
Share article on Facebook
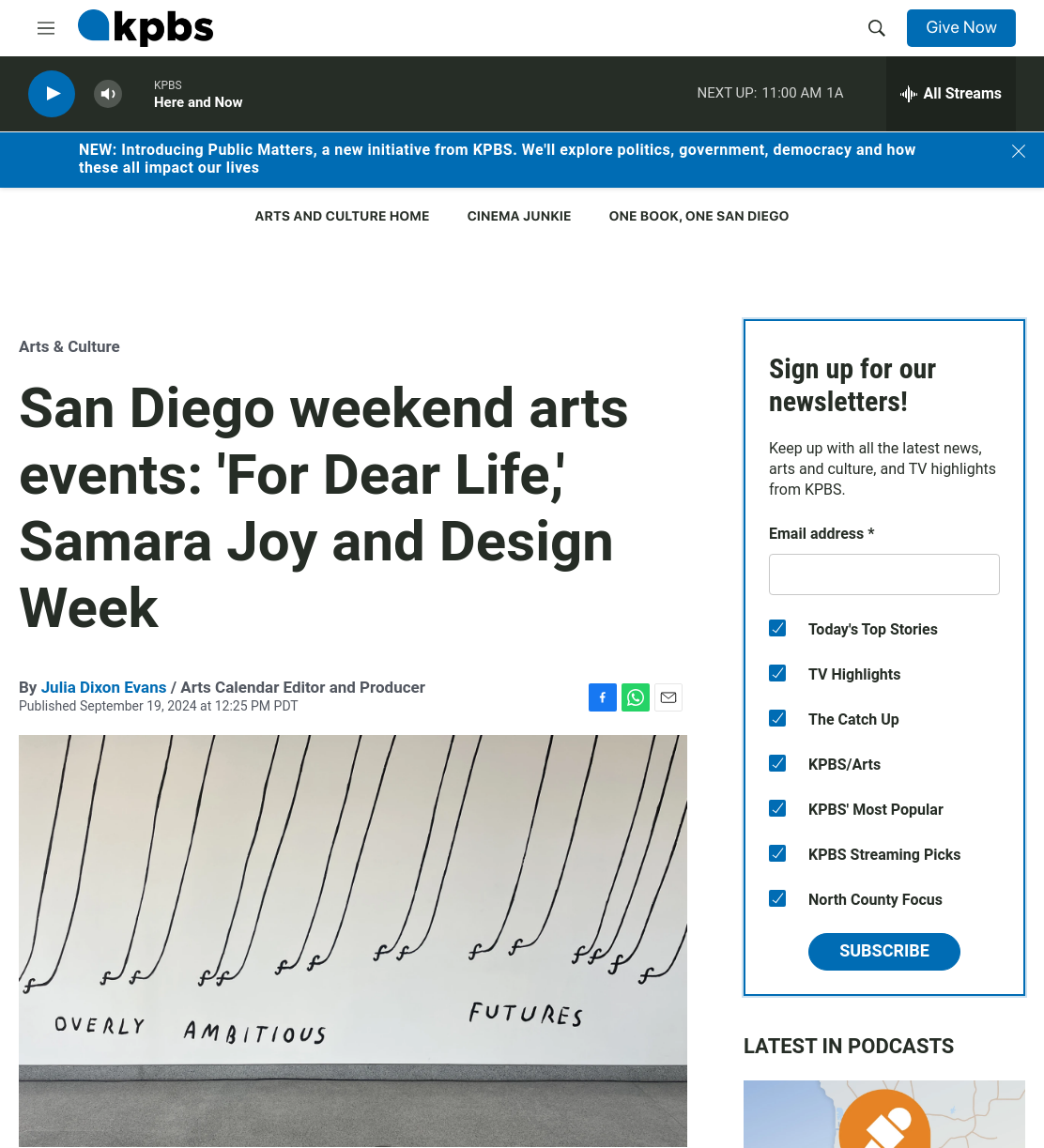click(x=603, y=697)
